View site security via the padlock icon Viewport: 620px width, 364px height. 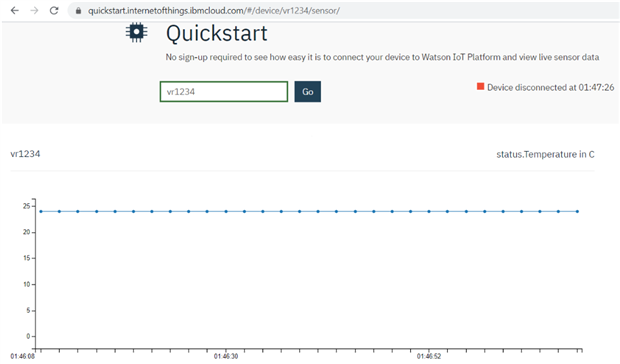[78, 11]
